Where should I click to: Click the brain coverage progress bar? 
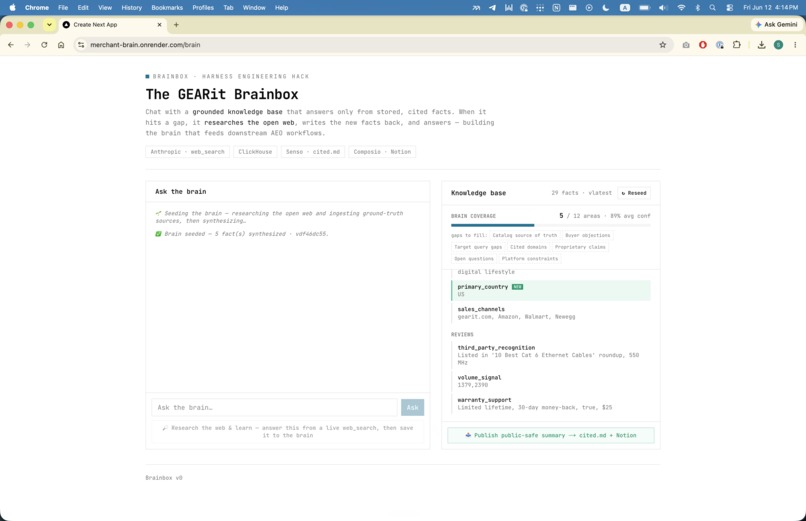[551, 225]
